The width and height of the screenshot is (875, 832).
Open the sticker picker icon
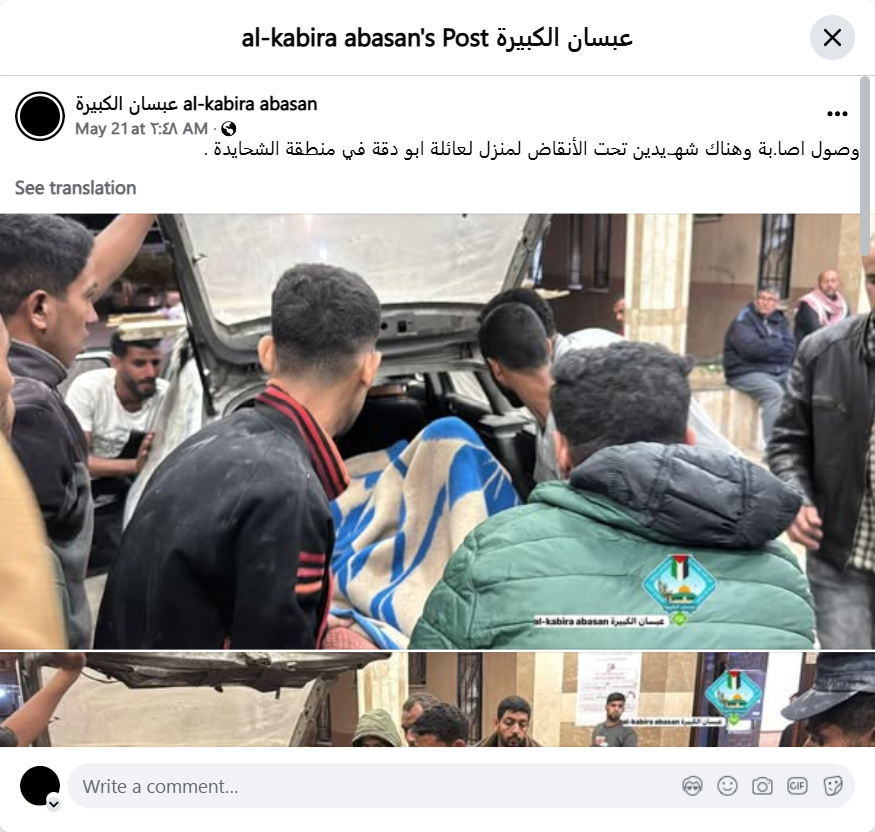[832, 786]
